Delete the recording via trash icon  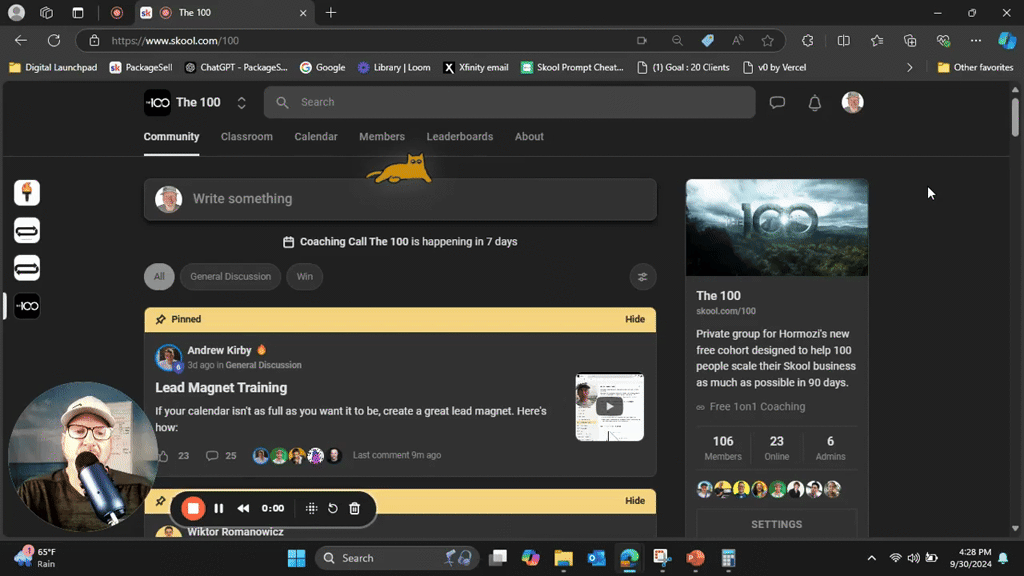[355, 508]
